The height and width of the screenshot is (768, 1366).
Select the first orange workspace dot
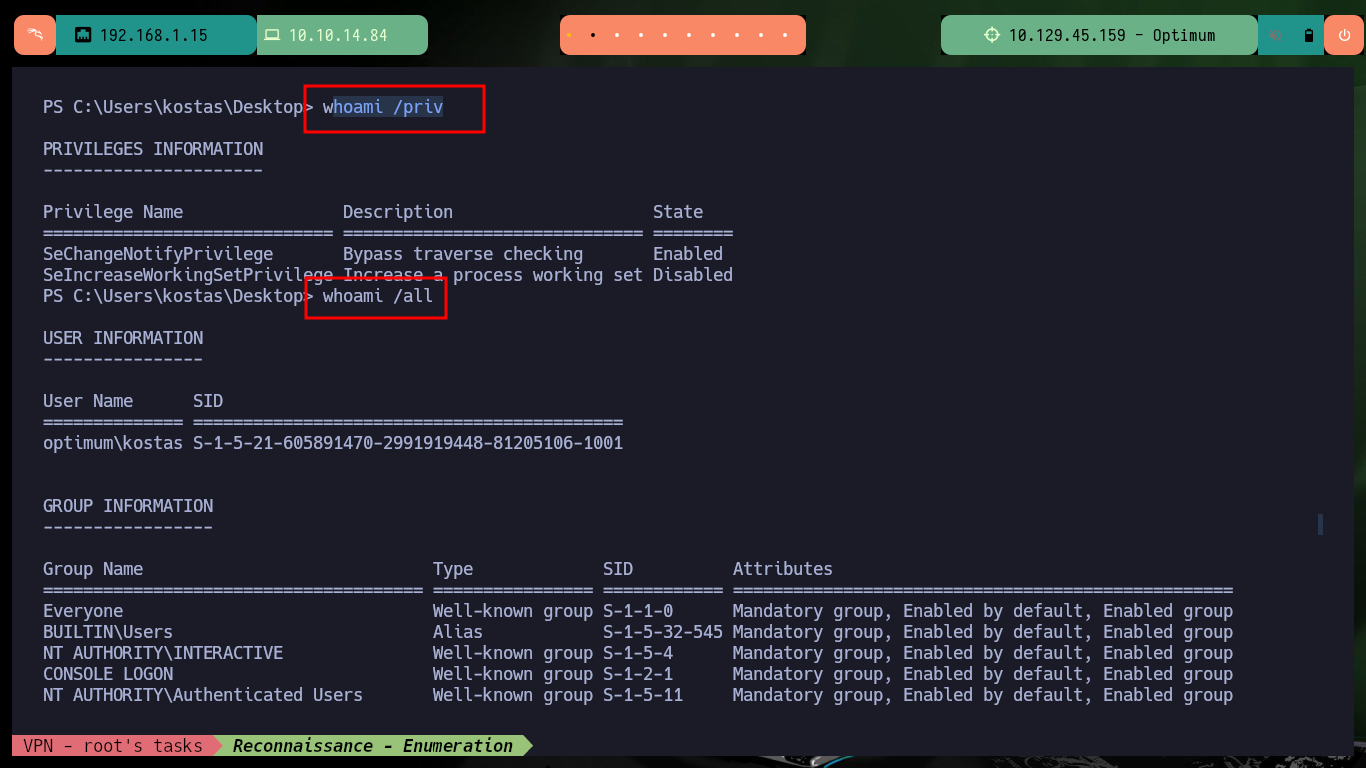pyautogui.click(x=568, y=35)
